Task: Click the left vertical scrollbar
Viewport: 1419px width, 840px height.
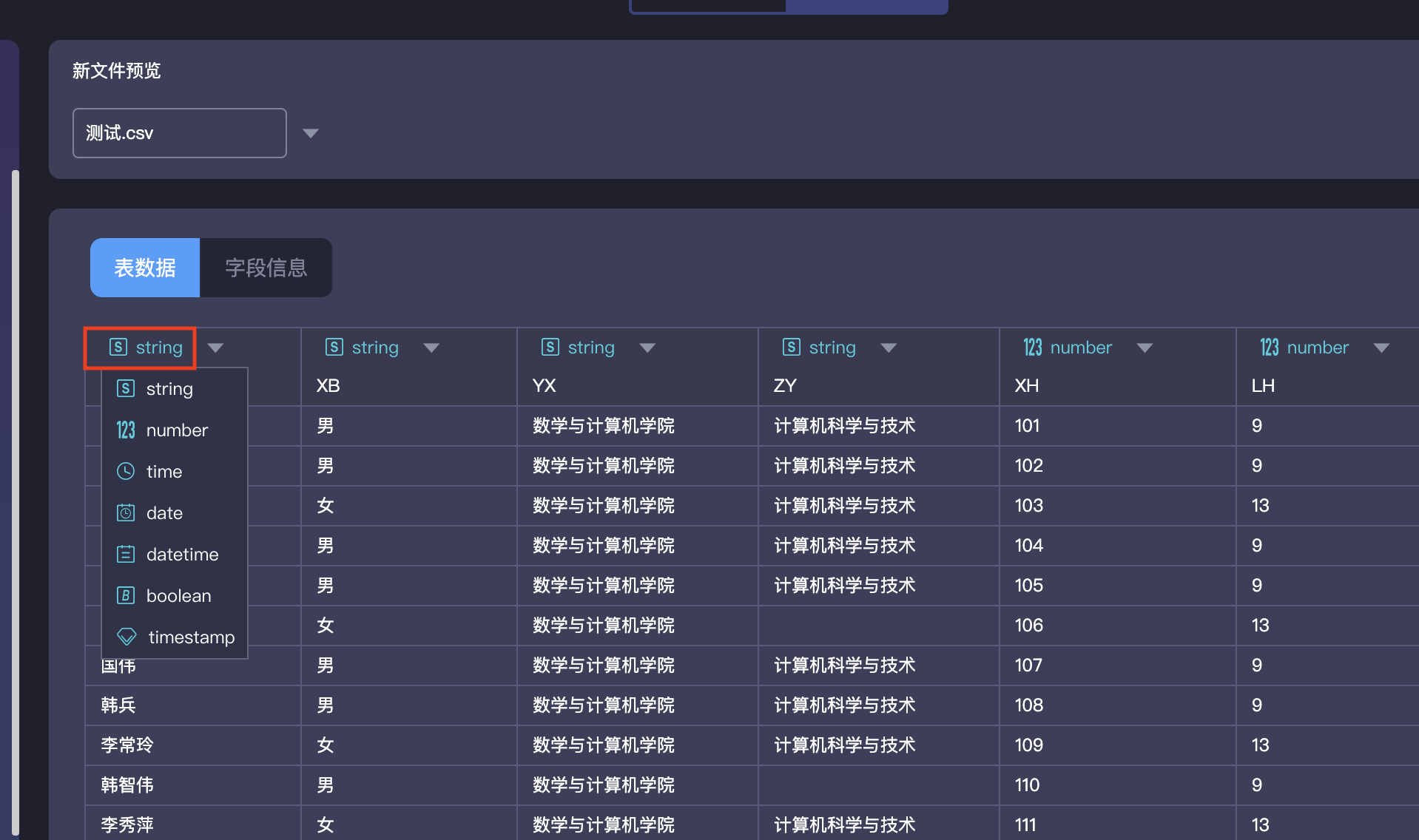Action: click(x=16, y=503)
